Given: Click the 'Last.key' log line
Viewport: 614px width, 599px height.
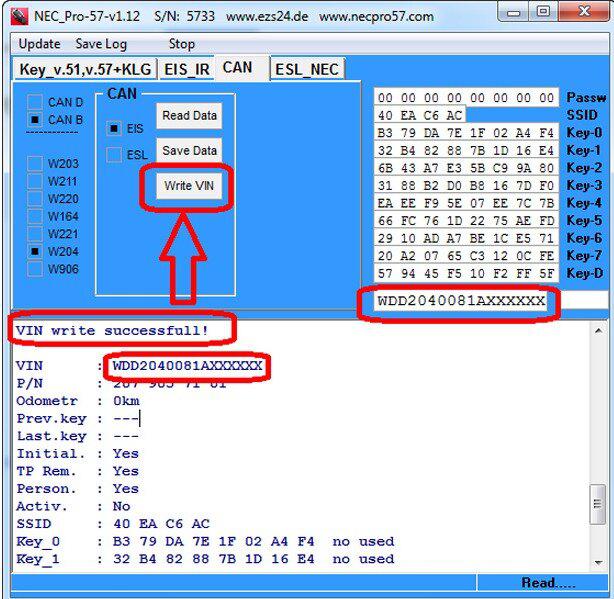Looking at the screenshot, I should (x=78, y=436).
